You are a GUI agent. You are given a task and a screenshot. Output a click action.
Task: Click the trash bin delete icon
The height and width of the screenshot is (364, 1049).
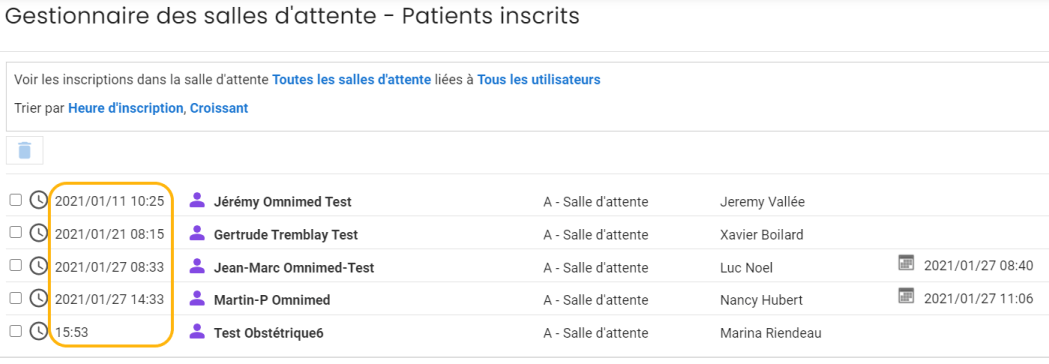[25, 150]
